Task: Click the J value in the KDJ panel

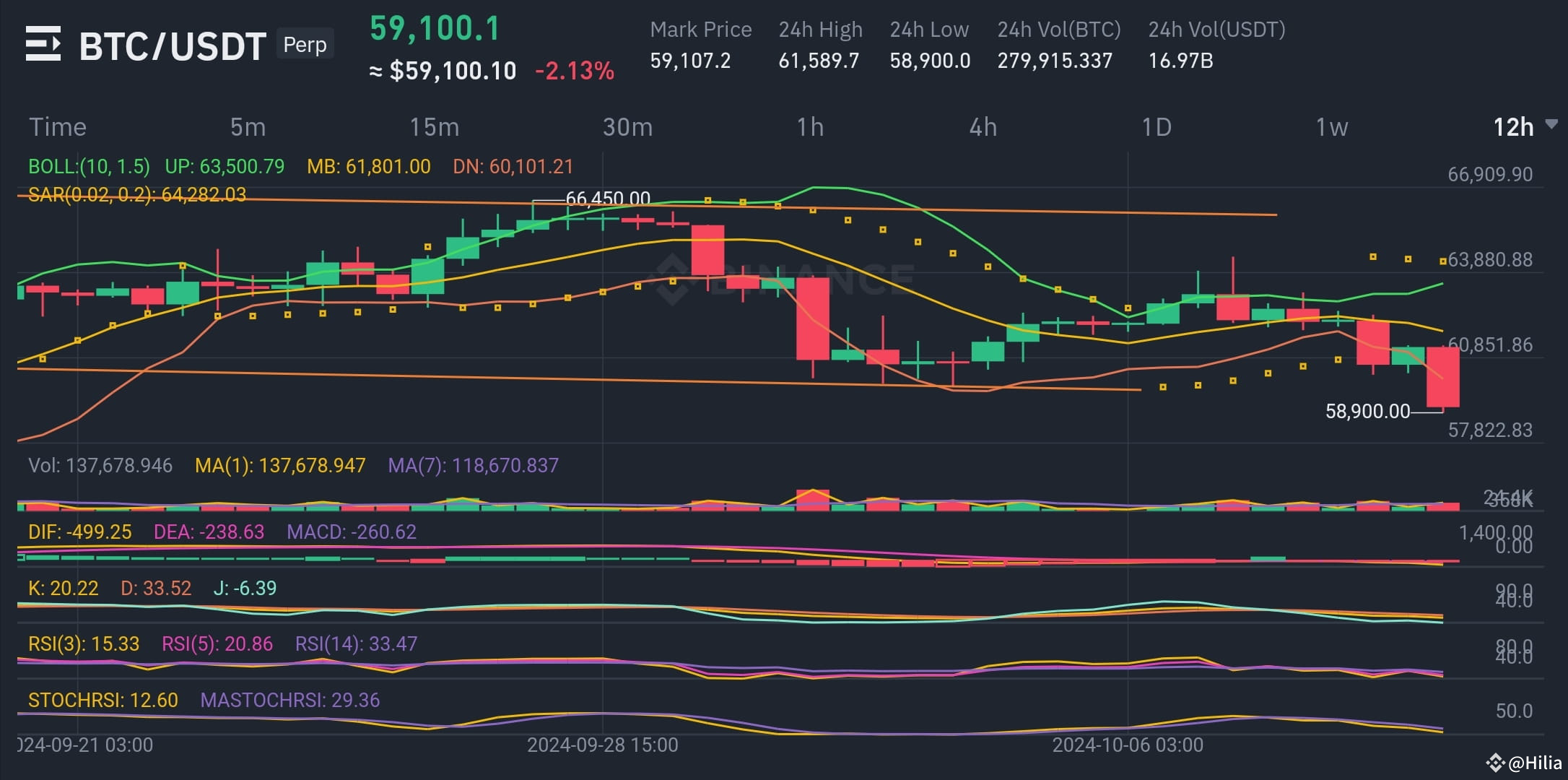Action: (245, 588)
